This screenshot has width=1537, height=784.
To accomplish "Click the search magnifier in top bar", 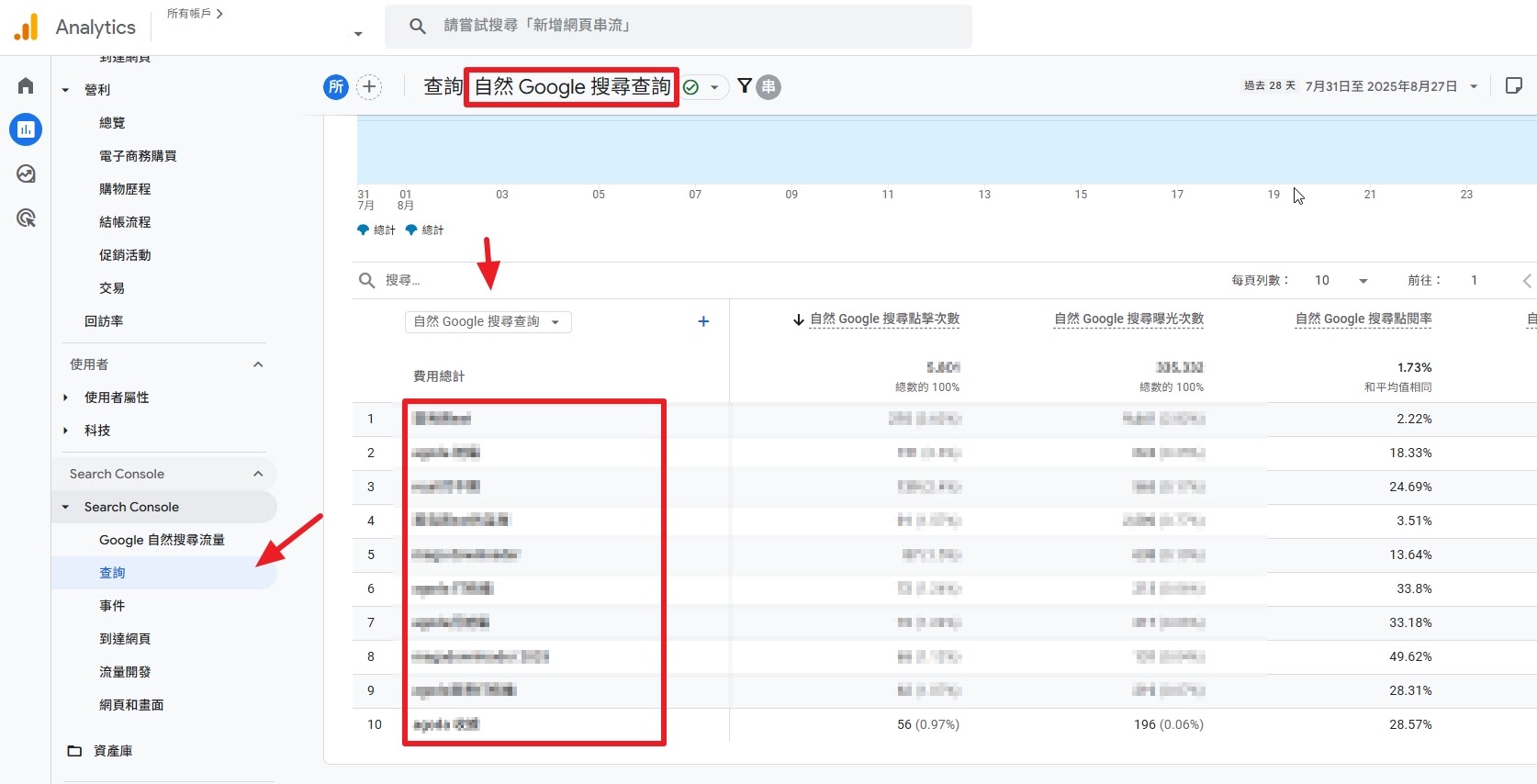I will tap(418, 26).
